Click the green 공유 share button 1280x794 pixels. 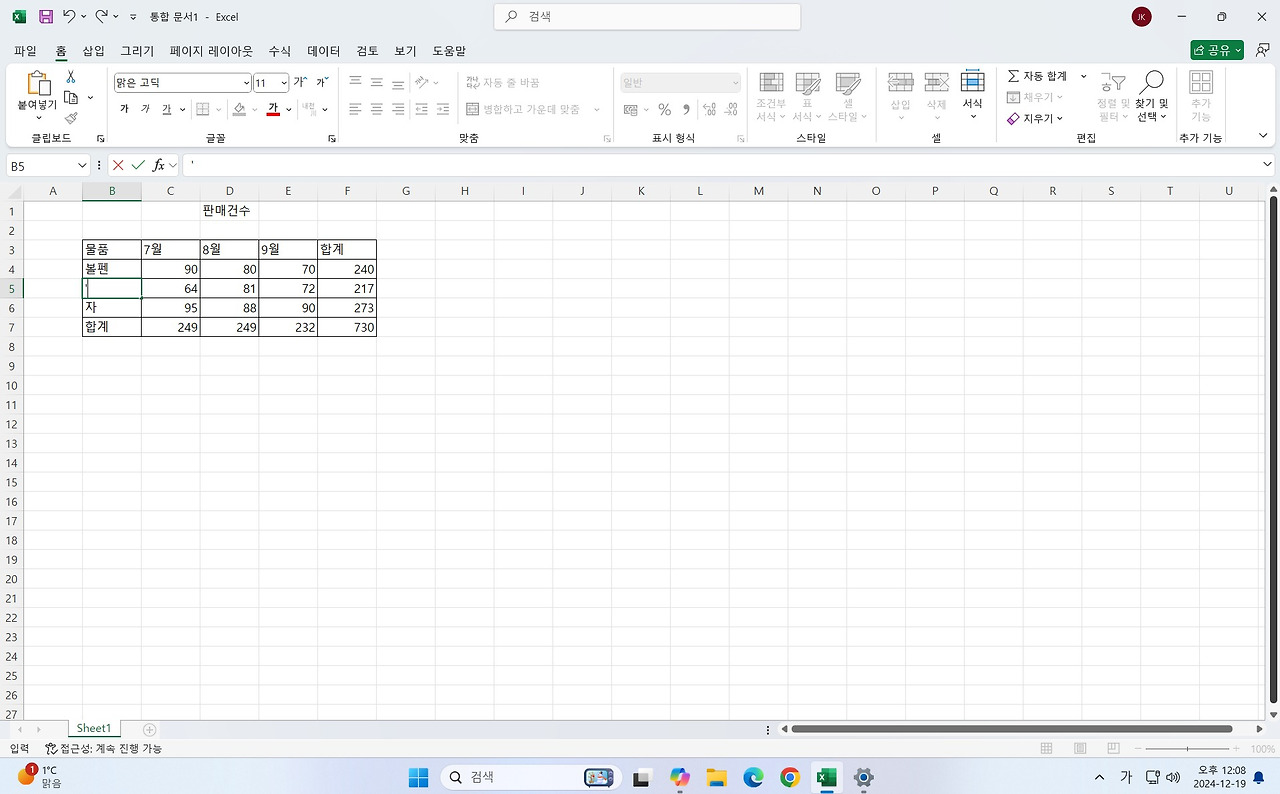tap(1217, 50)
